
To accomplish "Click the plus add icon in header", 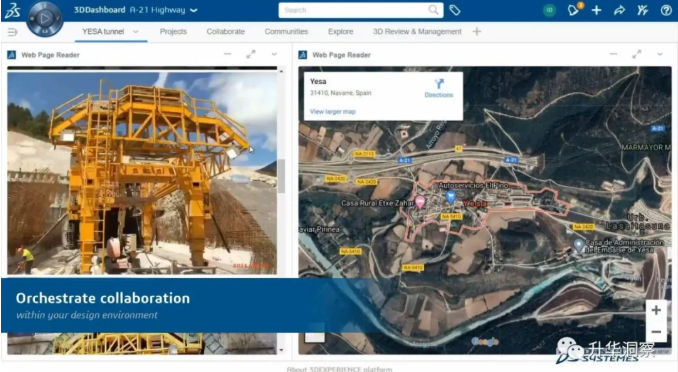I will tap(596, 10).
